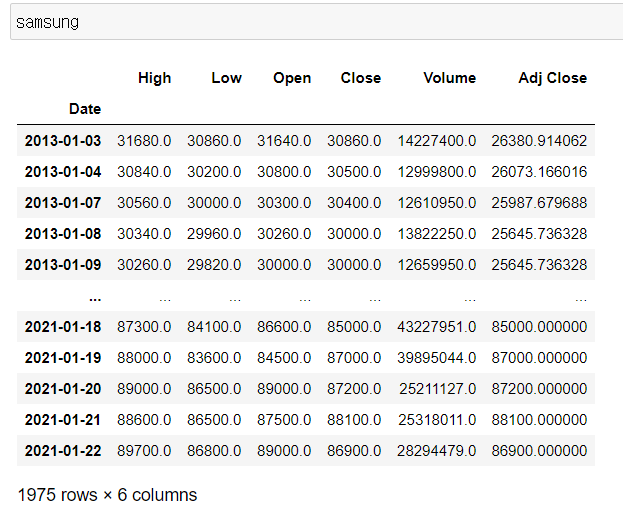
Task: Click Open value 30260.0
Action: (284, 234)
